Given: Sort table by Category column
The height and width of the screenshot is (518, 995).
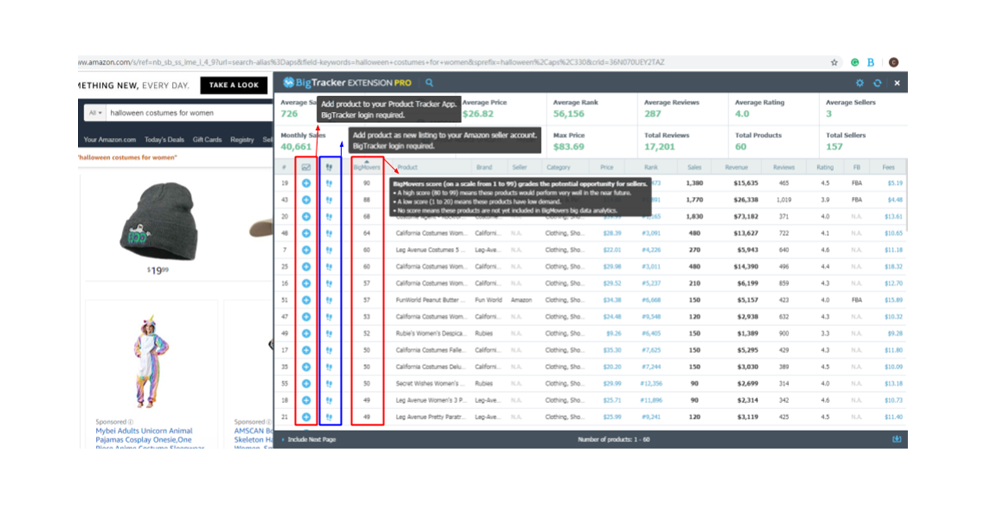Looking at the screenshot, I should point(558,168).
